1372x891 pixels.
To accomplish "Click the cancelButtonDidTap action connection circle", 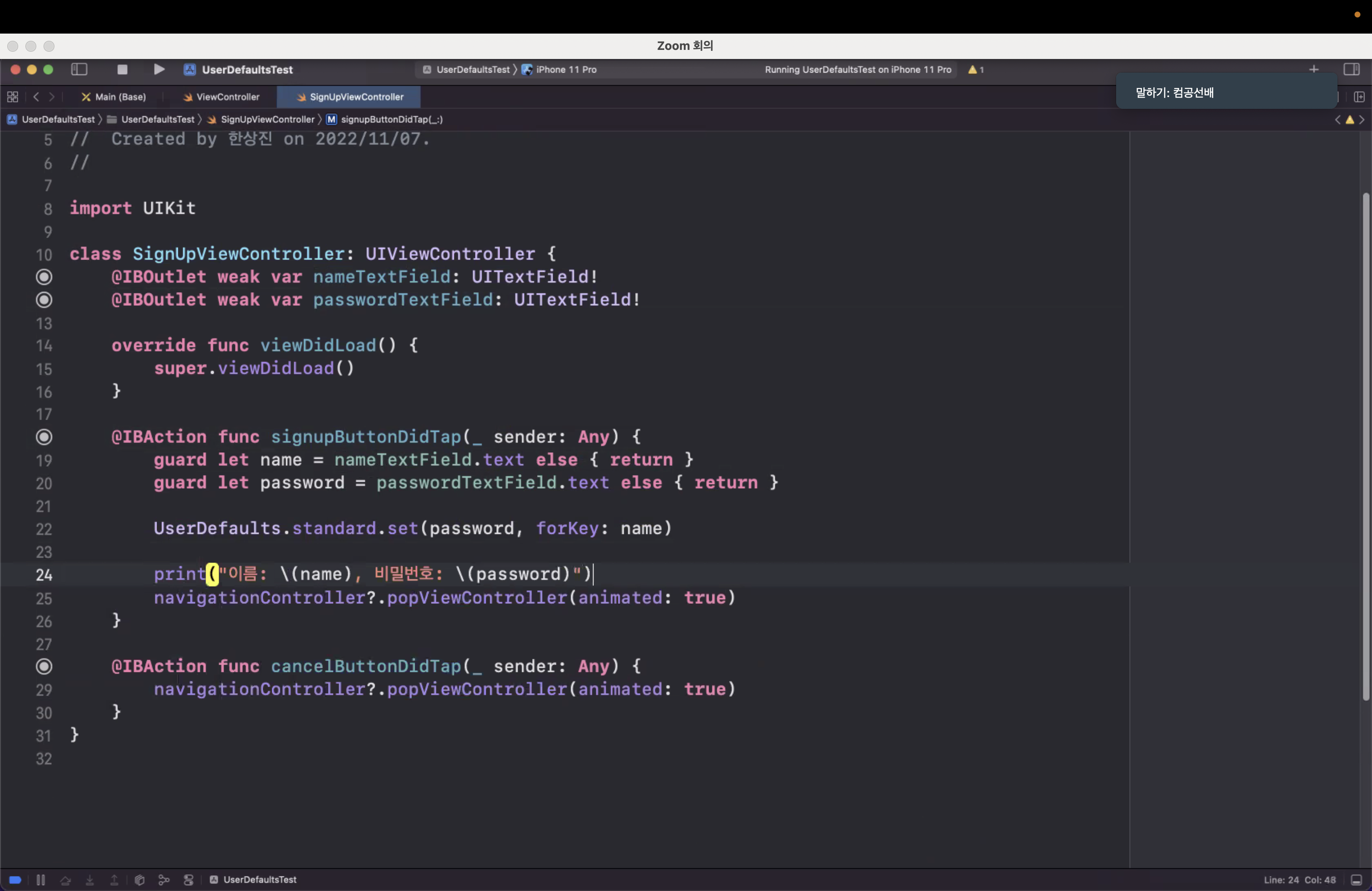I will point(44,666).
